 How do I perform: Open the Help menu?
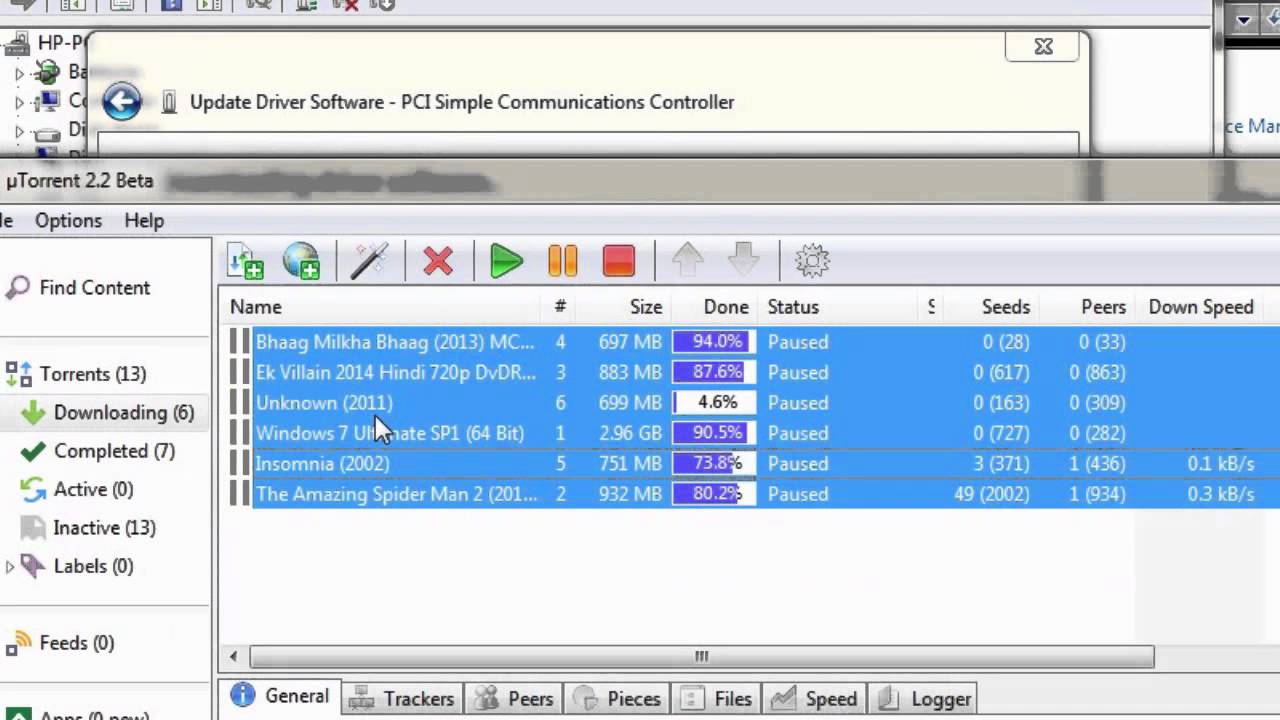(x=144, y=221)
